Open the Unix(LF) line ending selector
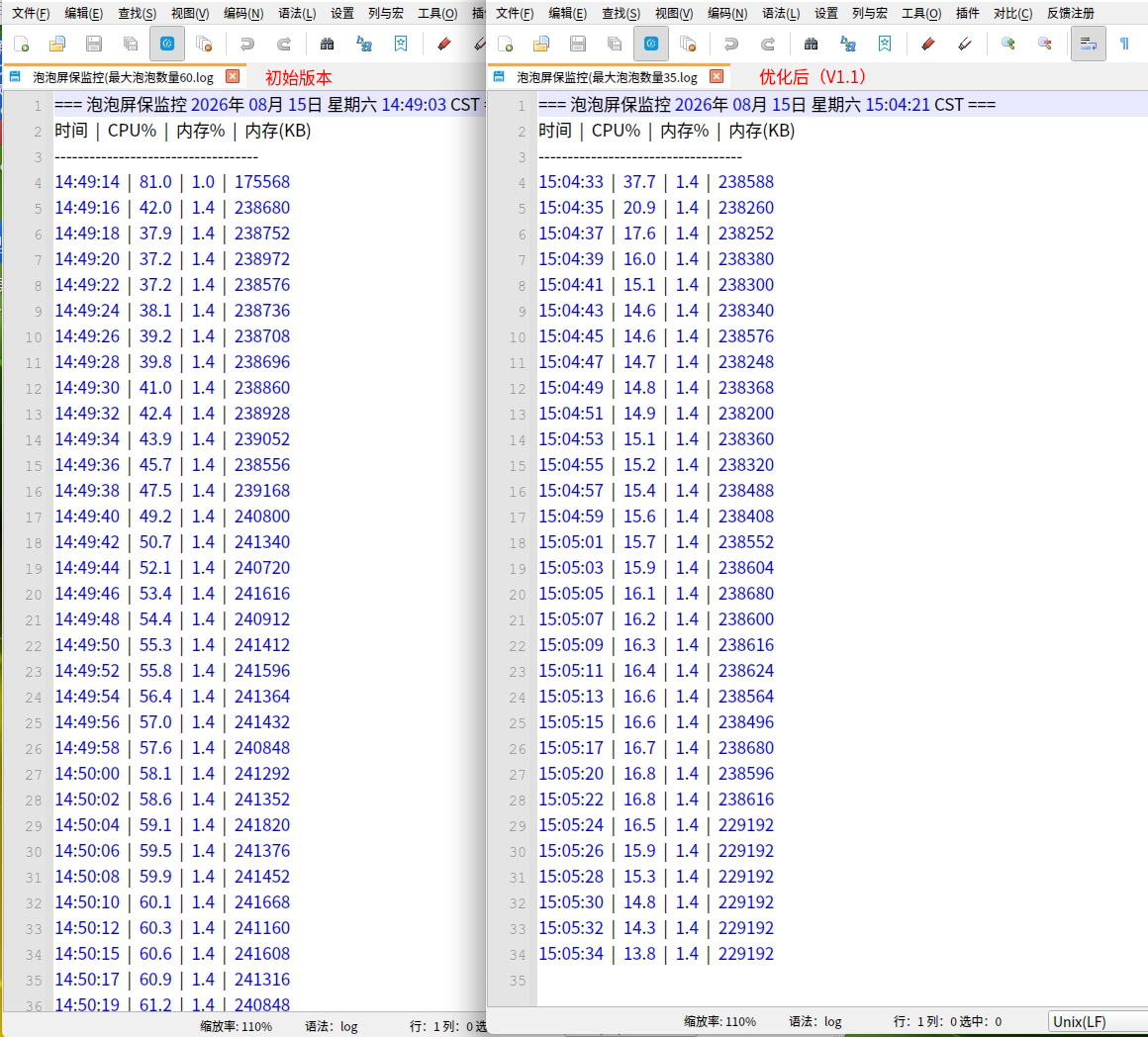The width and height of the screenshot is (1148, 1037). point(1098,1021)
